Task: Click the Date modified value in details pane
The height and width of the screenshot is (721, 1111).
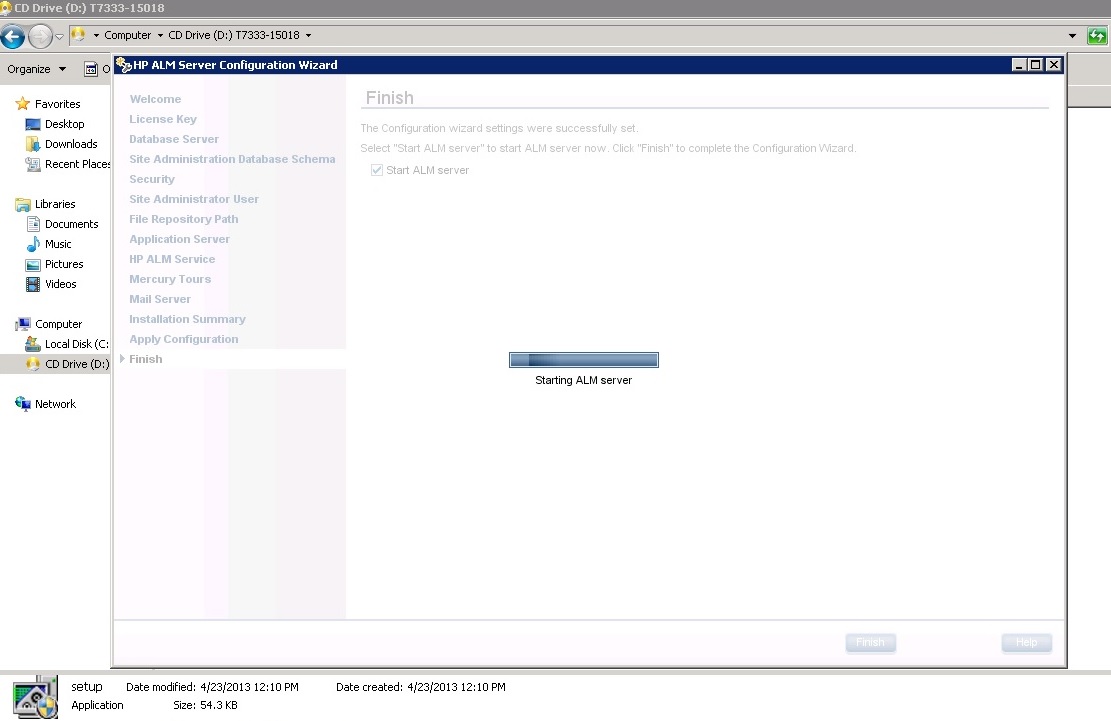Action: click(249, 687)
